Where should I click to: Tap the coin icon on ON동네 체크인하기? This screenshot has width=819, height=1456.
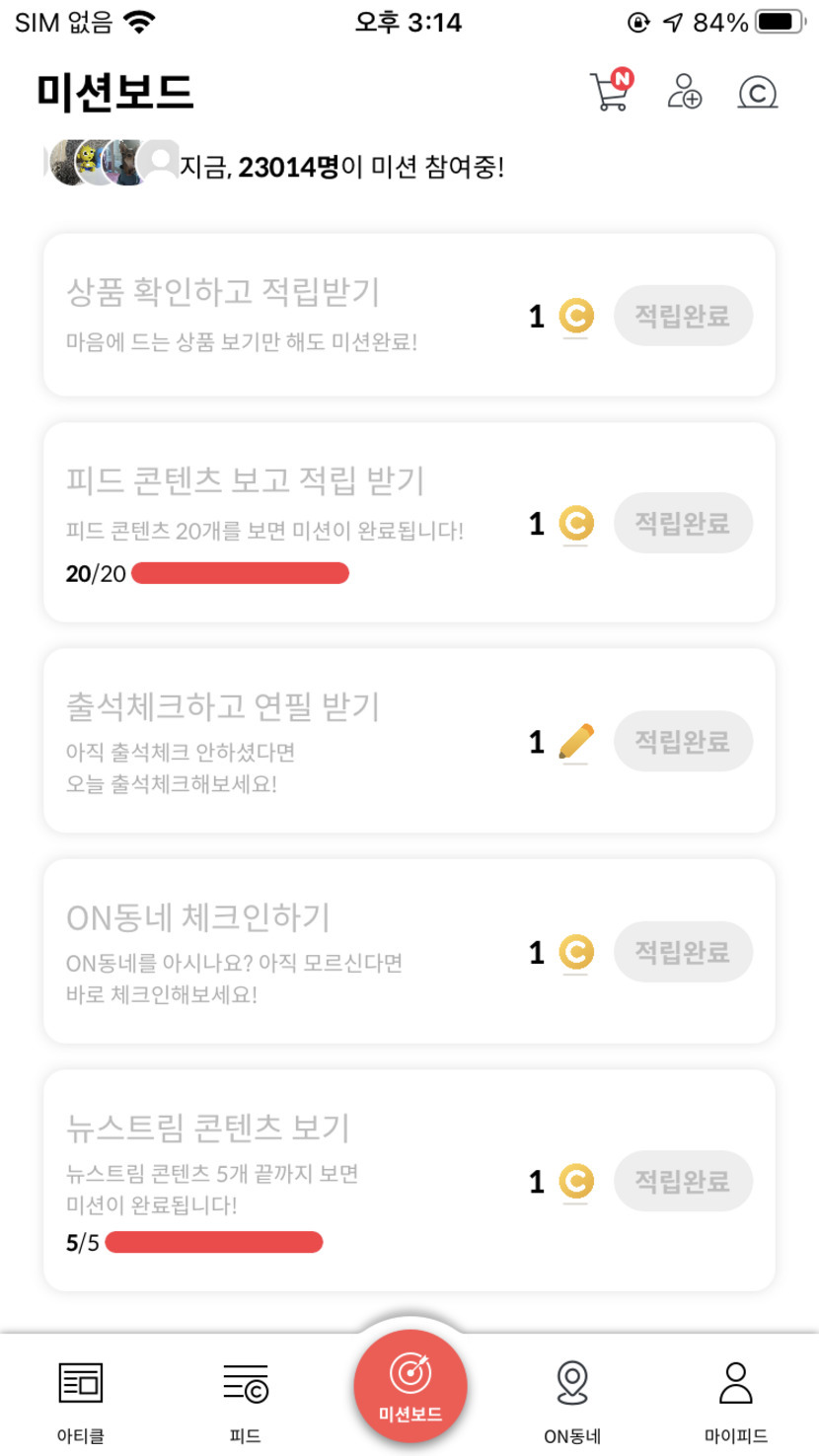tap(576, 953)
